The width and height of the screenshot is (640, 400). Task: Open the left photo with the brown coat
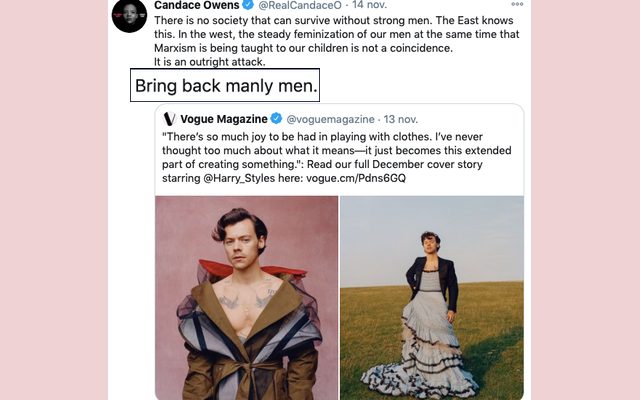click(x=246, y=297)
